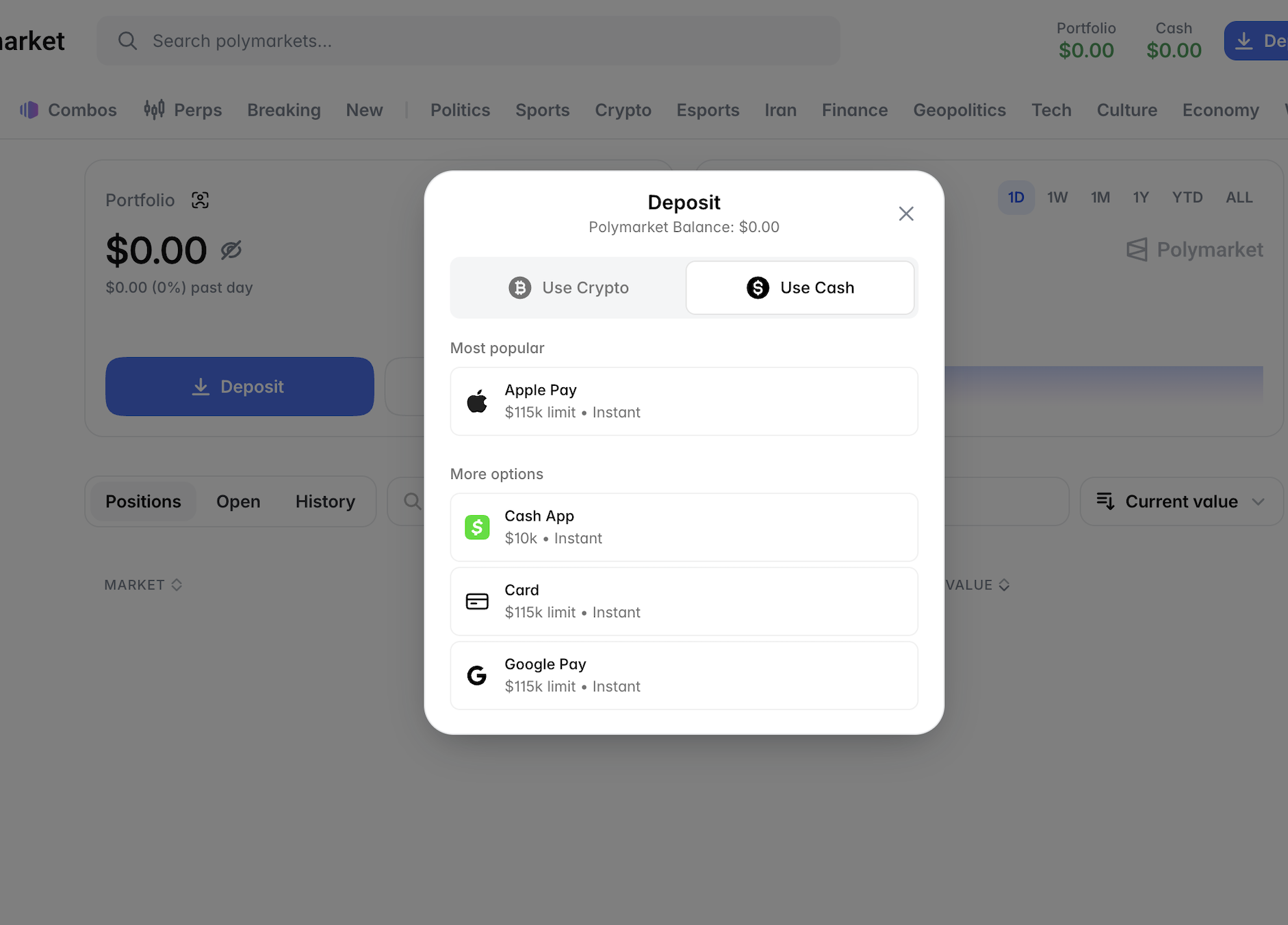Go to Iran category
1288x925 pixels.
pyautogui.click(x=780, y=110)
